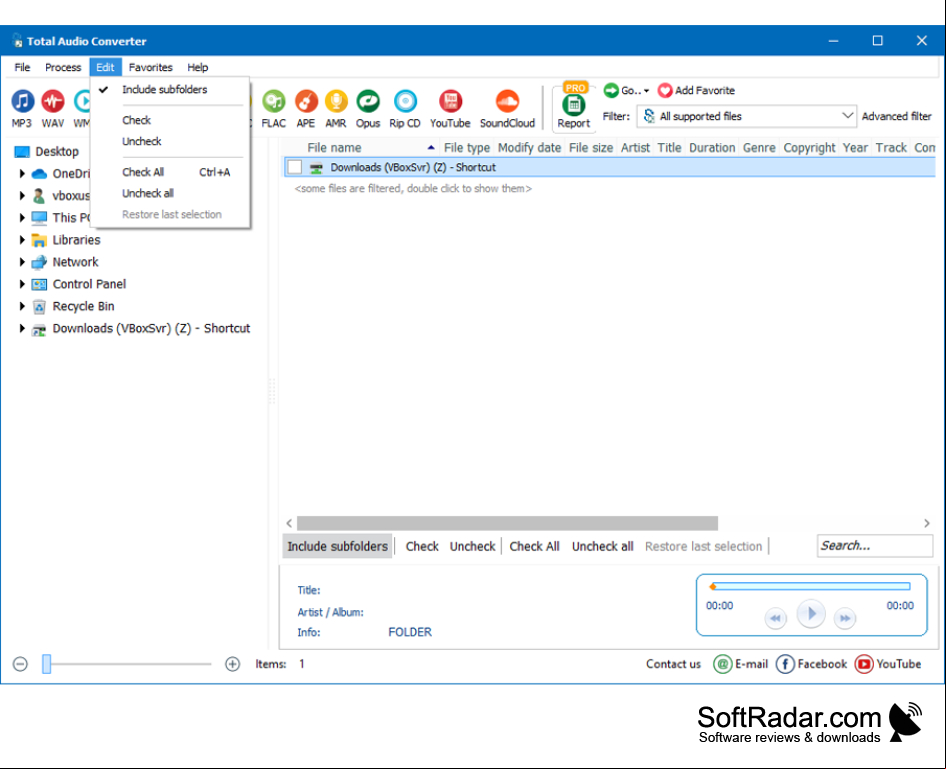The width and height of the screenshot is (946, 769).
Task: Click the E-mail contact icon
Action: tap(722, 664)
